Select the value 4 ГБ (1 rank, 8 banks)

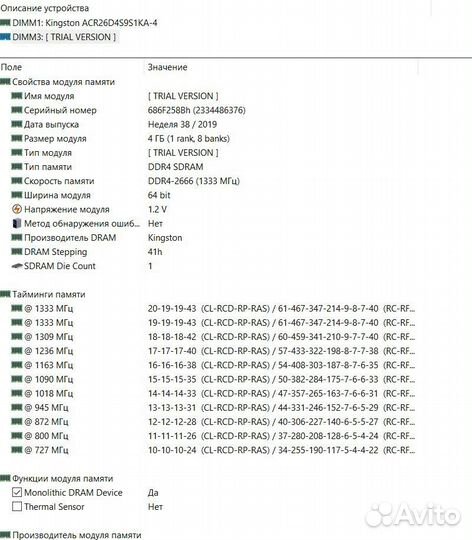(189, 138)
